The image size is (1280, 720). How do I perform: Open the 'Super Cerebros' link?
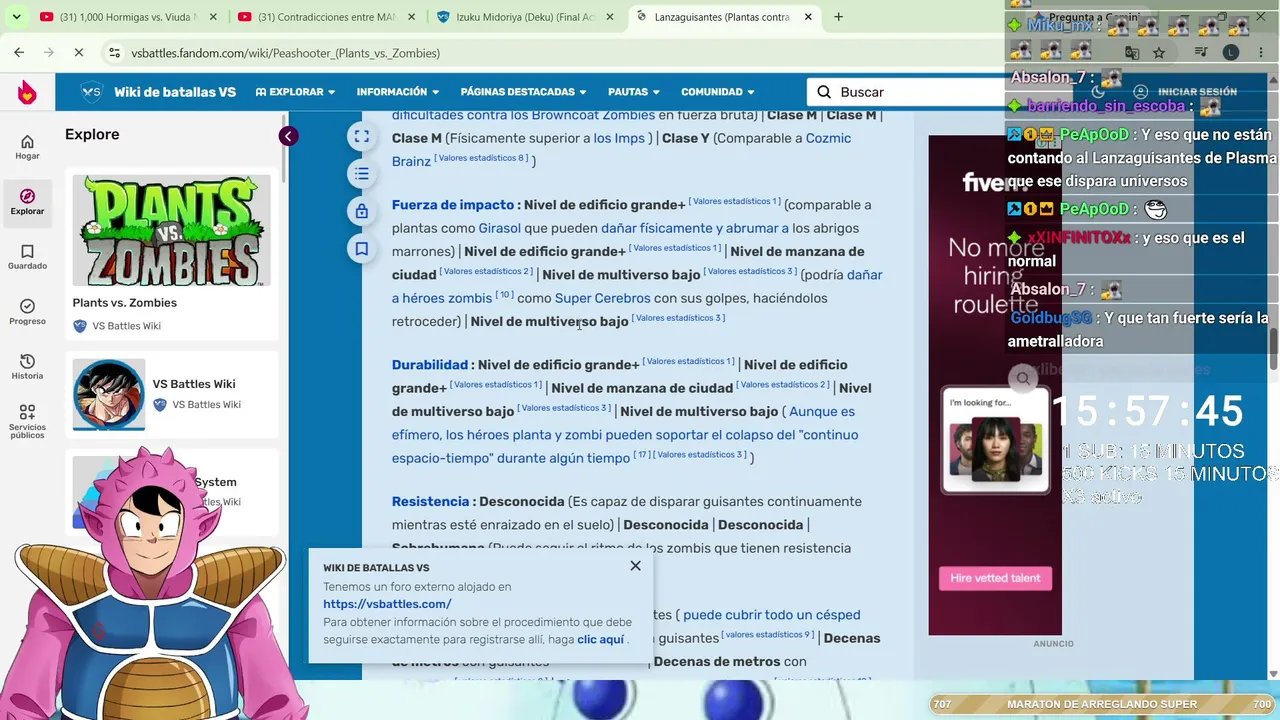(602, 298)
